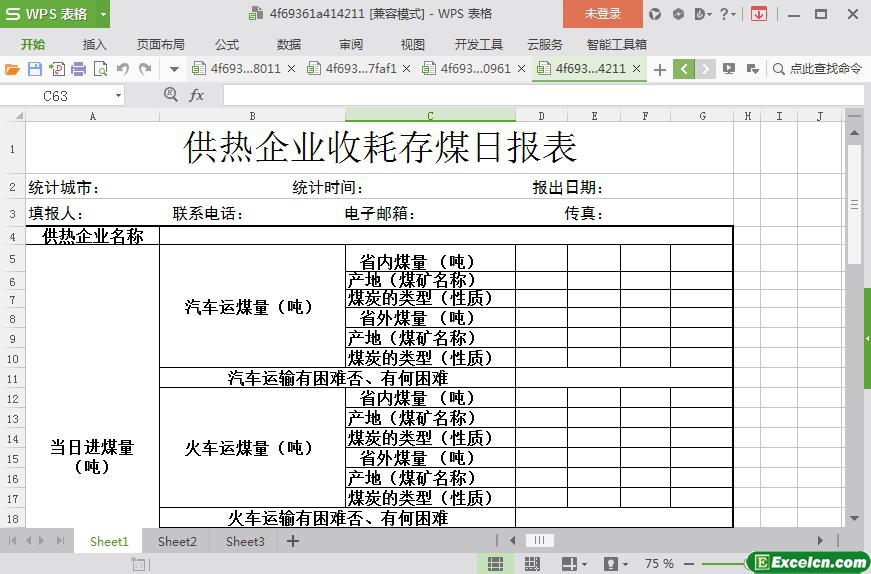Select column C header
This screenshot has width=871, height=574.
[430, 116]
